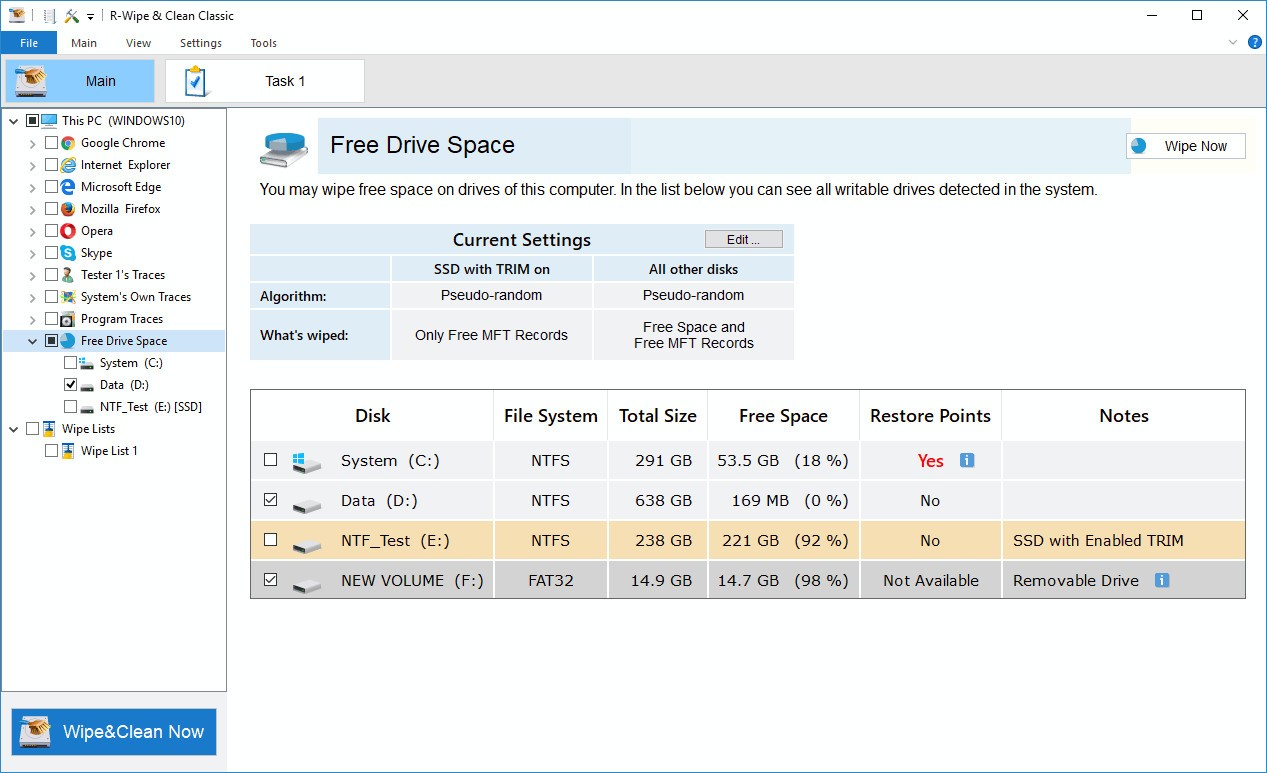
Task: Click the blue info icon beside Restore Points Yes
Action: point(966,460)
